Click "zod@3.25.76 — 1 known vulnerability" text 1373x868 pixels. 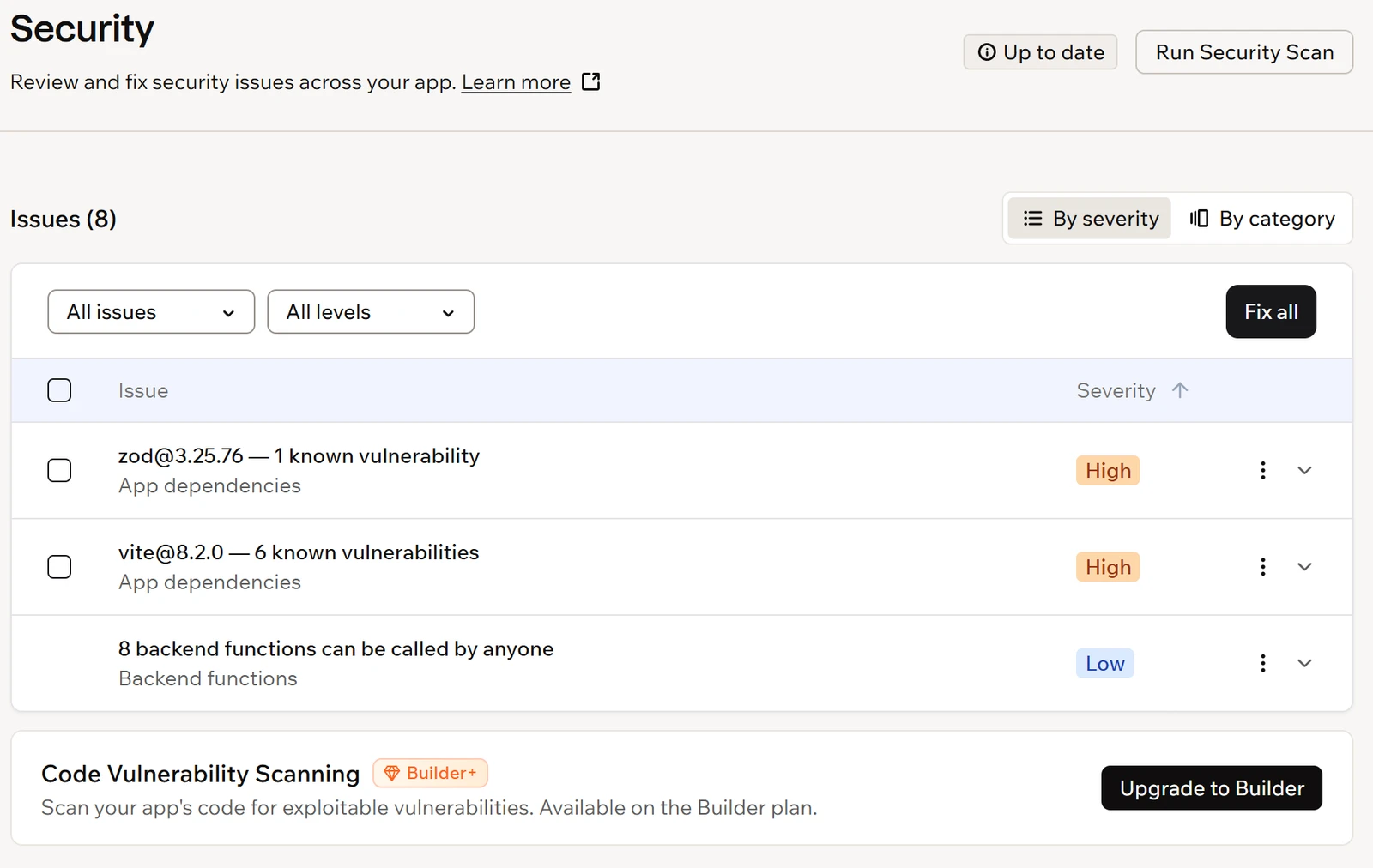coord(299,455)
